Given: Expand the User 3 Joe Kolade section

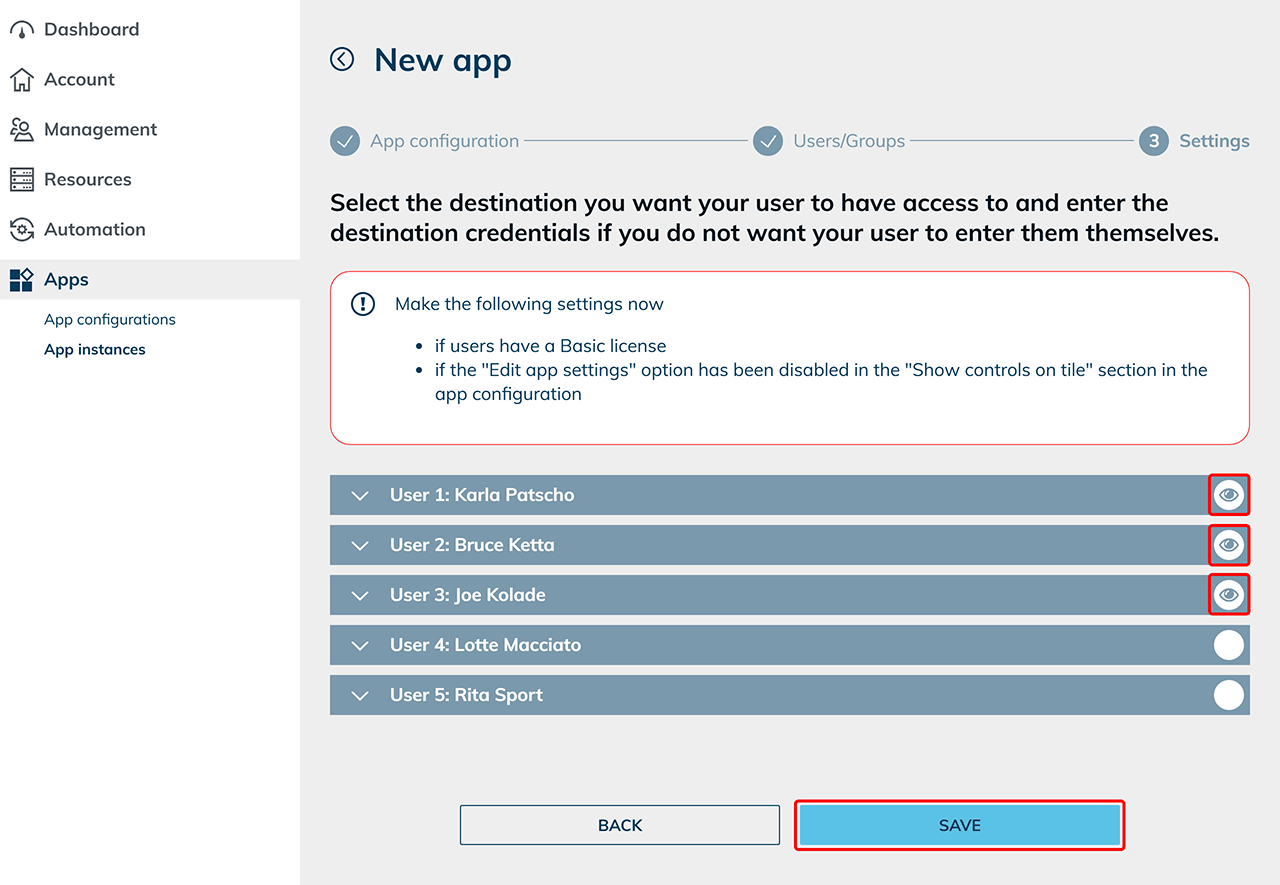Looking at the screenshot, I should [x=360, y=595].
